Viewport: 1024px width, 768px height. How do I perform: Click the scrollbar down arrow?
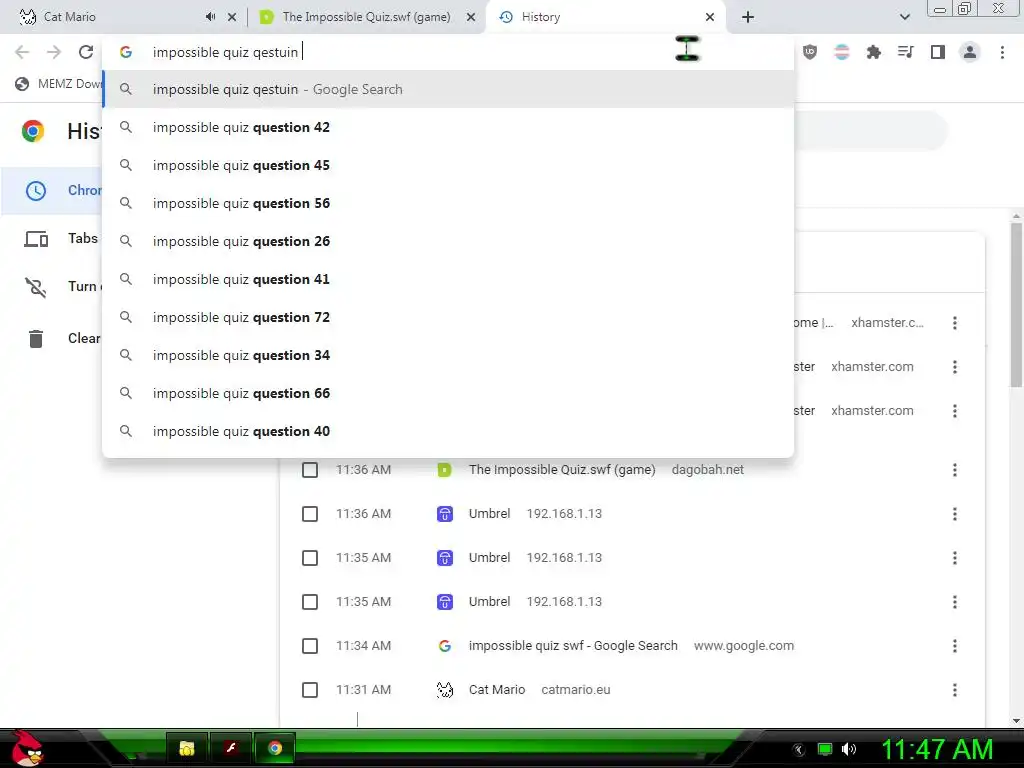(1016, 721)
